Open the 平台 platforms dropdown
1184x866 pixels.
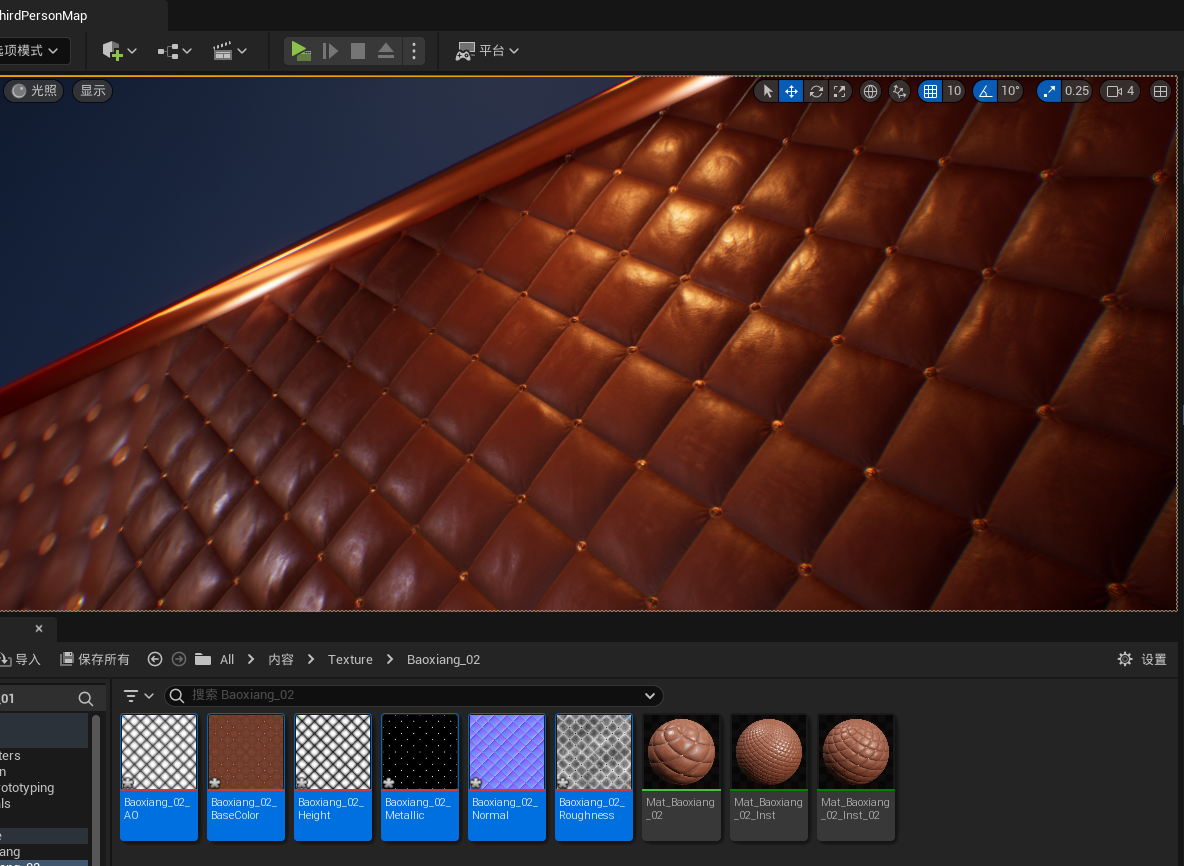(x=488, y=51)
